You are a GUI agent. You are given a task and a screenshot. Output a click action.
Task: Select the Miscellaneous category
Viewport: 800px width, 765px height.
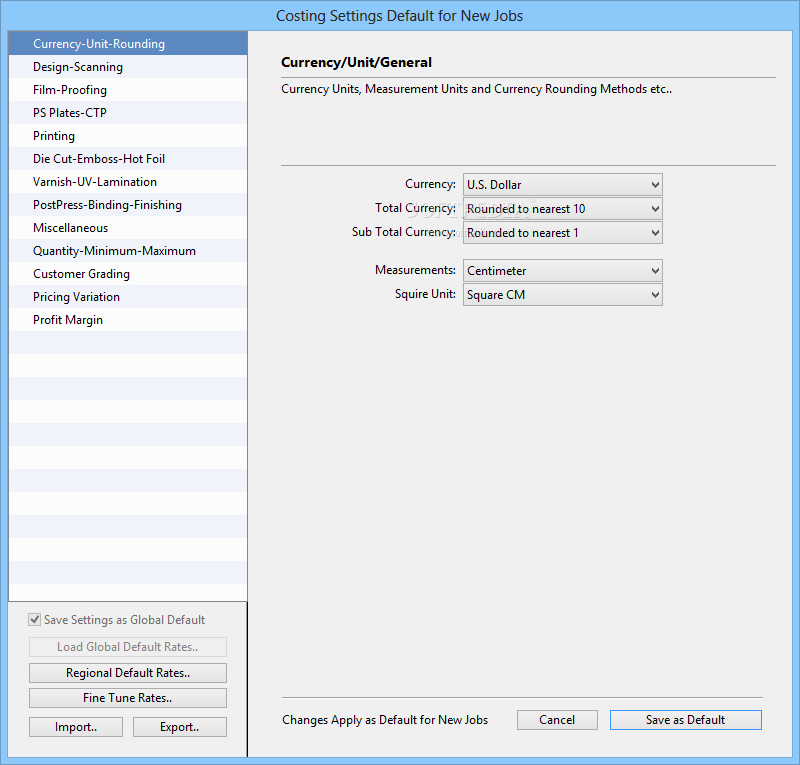[x=128, y=228]
